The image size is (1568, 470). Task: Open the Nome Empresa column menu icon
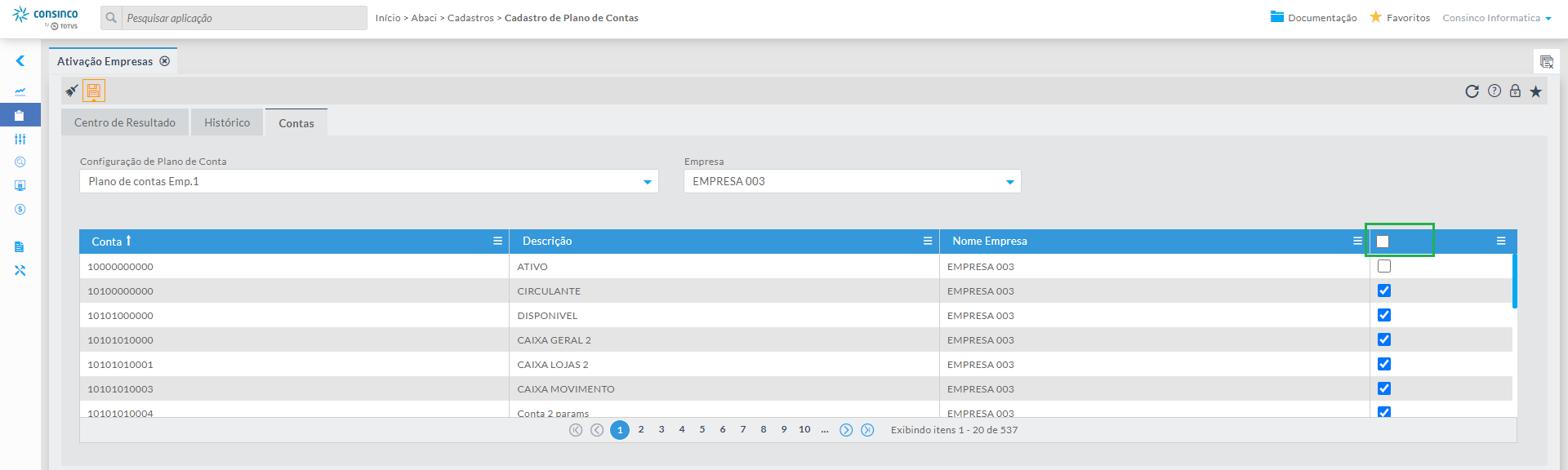pos(1357,241)
